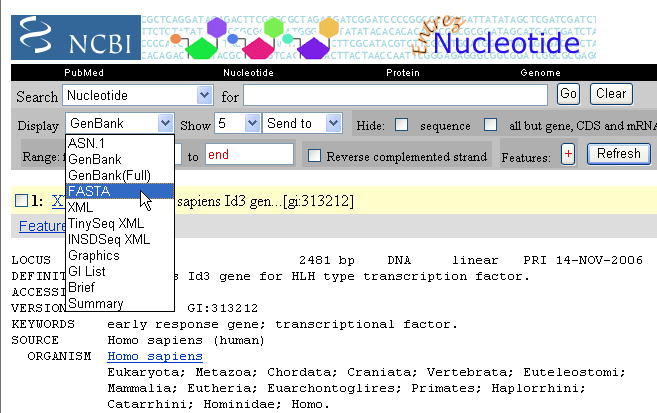The height and width of the screenshot is (413, 657).
Task: Open the Show count dropdown
Action: [x=238, y=123]
